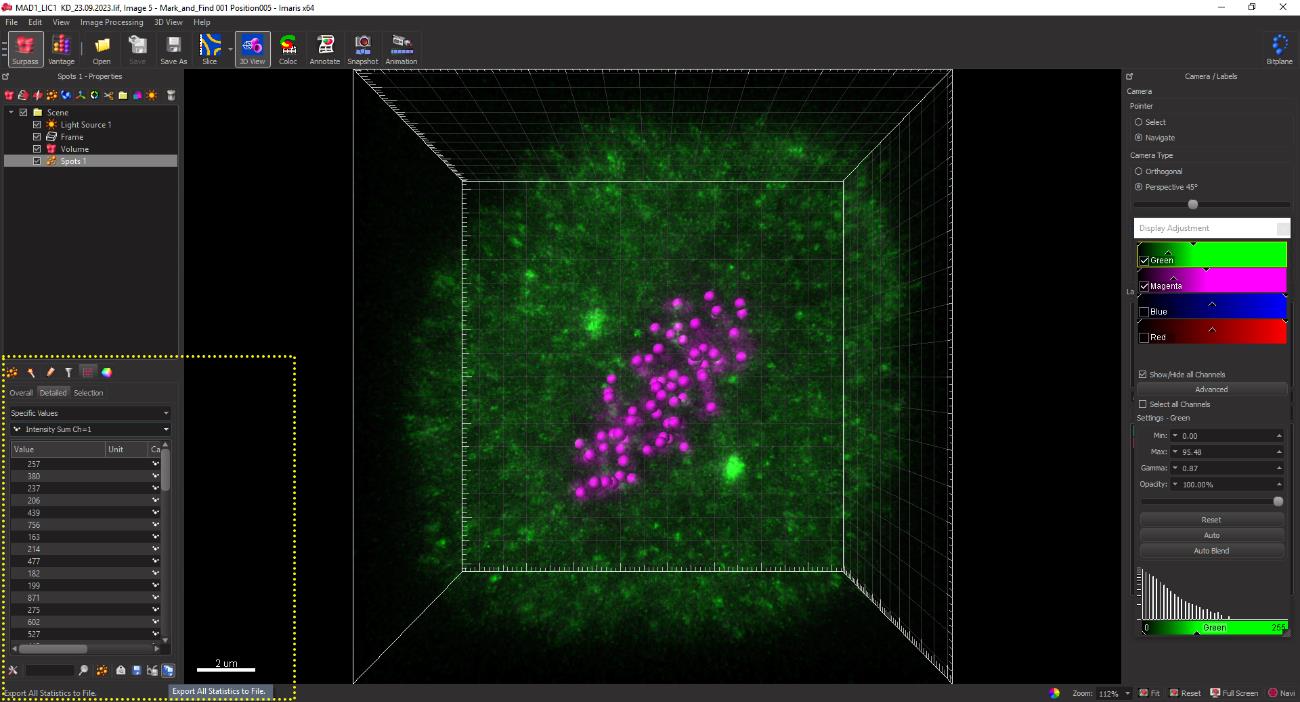Open the Coloc tool in toolbar
The image size is (1300, 702).
(288, 48)
